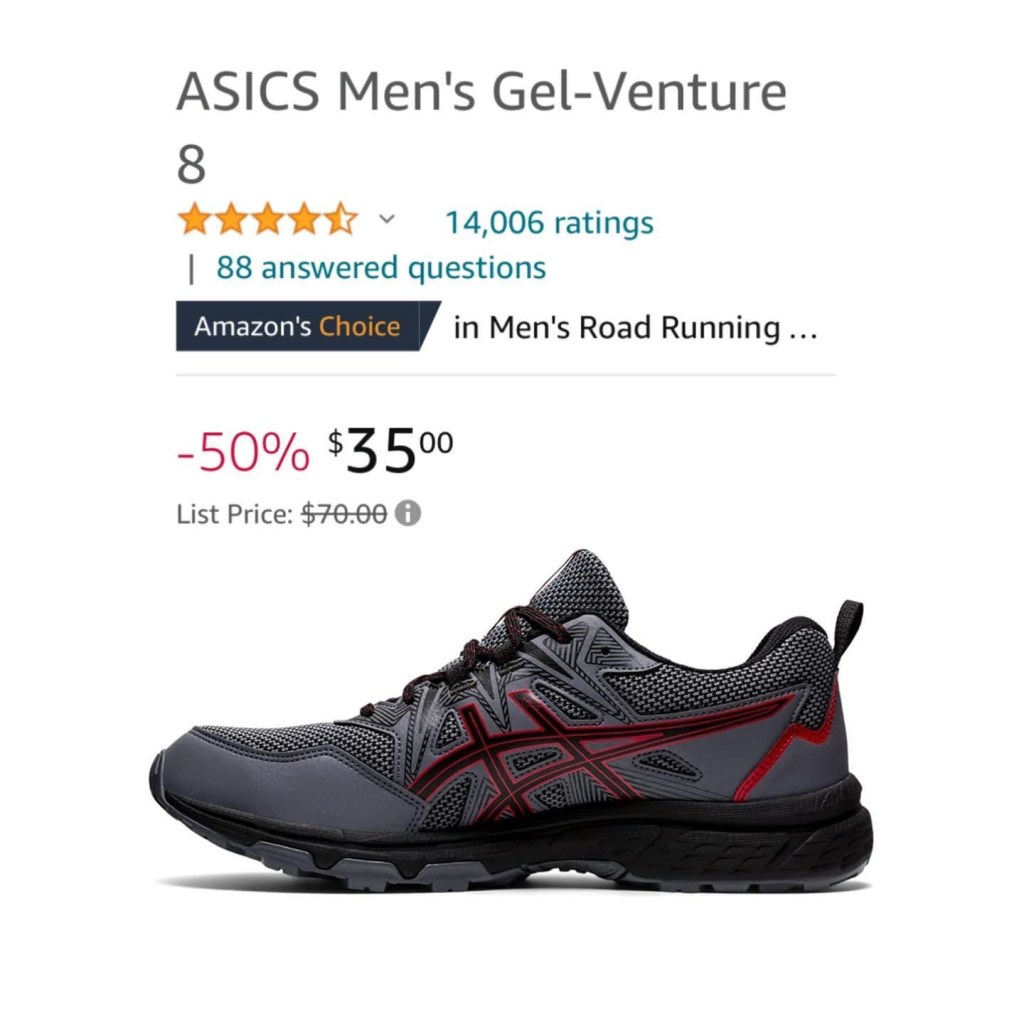The image size is (1024, 1024).
Task: Open the Men's Road Running category link
Action: (635, 327)
